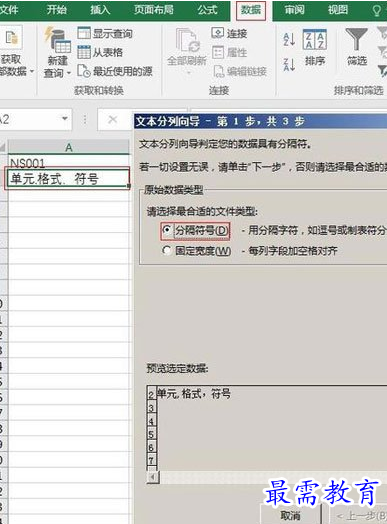
Task: Expand the Name Box dropdown arrow
Action: pos(65,119)
